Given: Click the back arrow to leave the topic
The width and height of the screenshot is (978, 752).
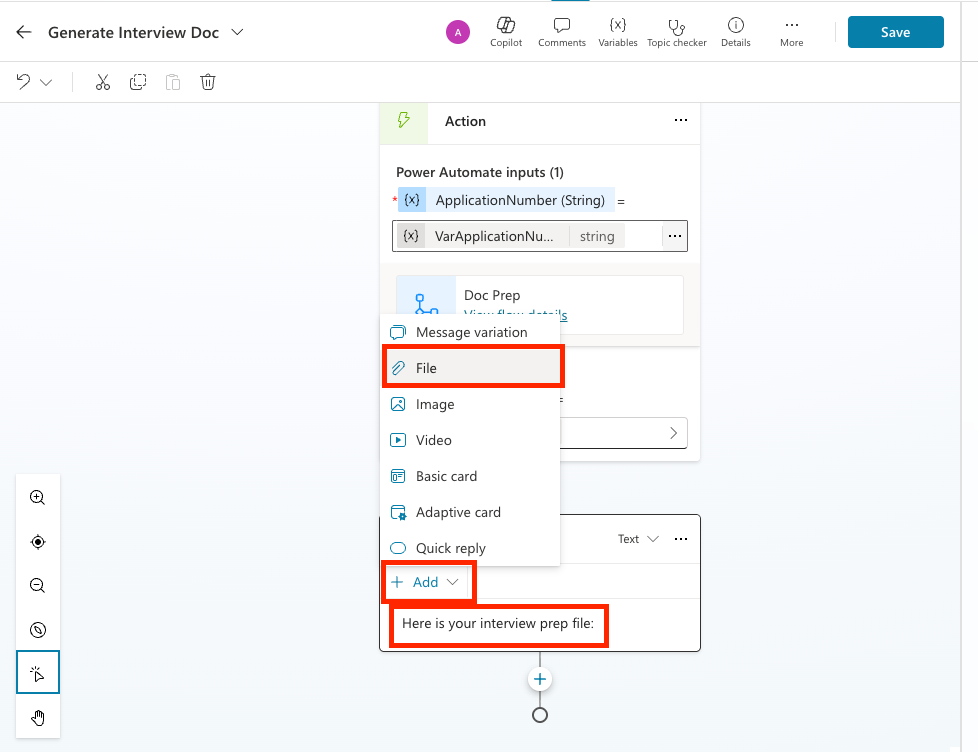Looking at the screenshot, I should pyautogui.click(x=24, y=32).
